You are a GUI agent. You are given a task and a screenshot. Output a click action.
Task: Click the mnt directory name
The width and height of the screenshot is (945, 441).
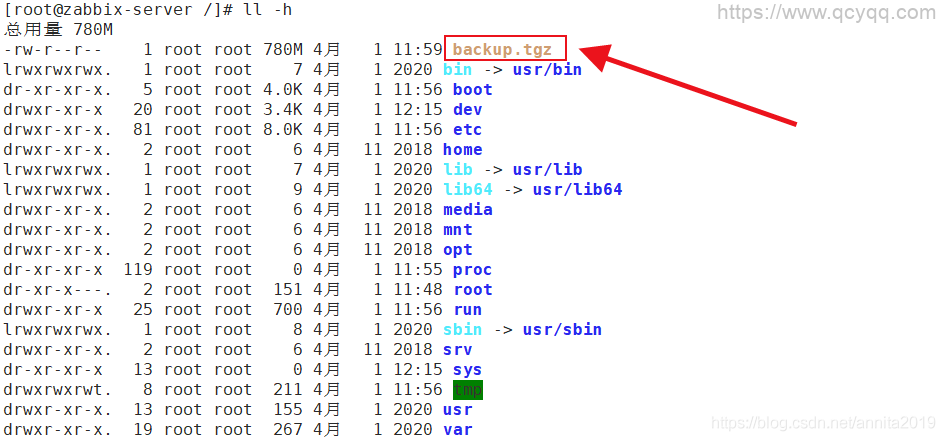pyautogui.click(x=457, y=230)
